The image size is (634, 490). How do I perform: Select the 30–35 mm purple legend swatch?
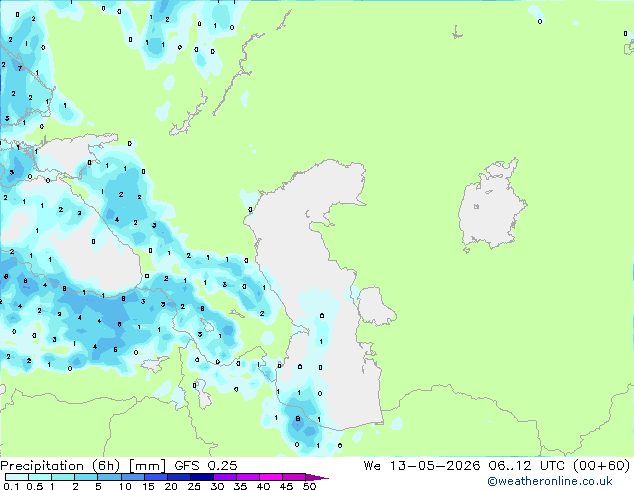[x=224, y=477]
